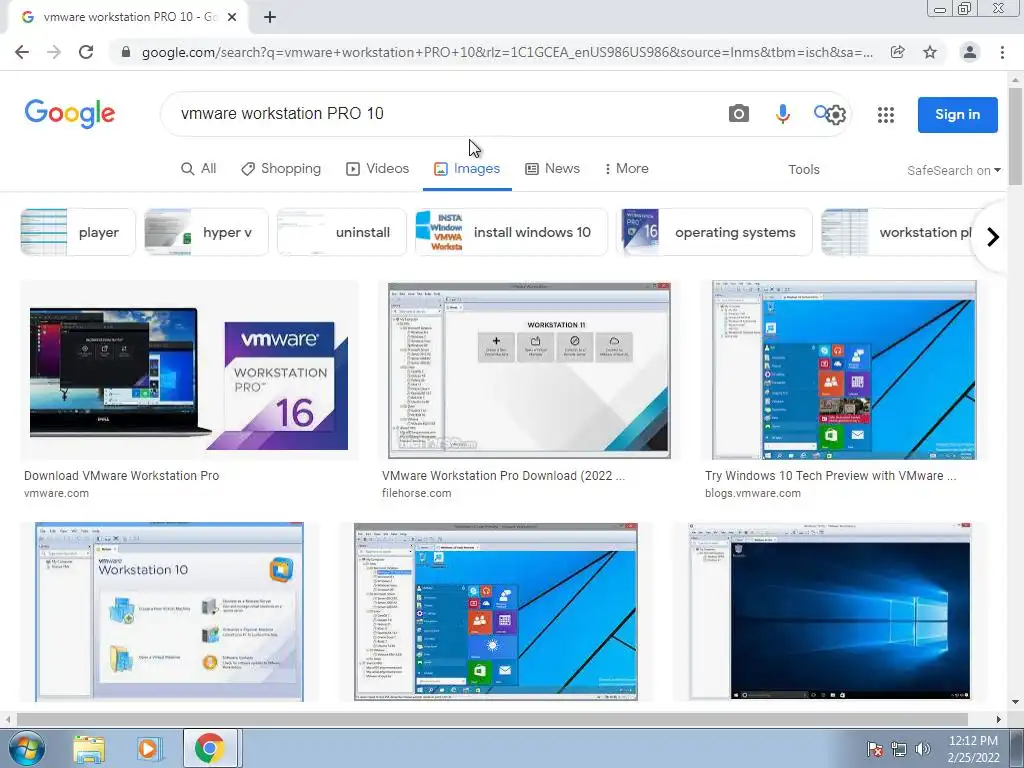Close the vmware workstation PRO 10 tab
This screenshot has height=768, width=1024.
coord(232,18)
